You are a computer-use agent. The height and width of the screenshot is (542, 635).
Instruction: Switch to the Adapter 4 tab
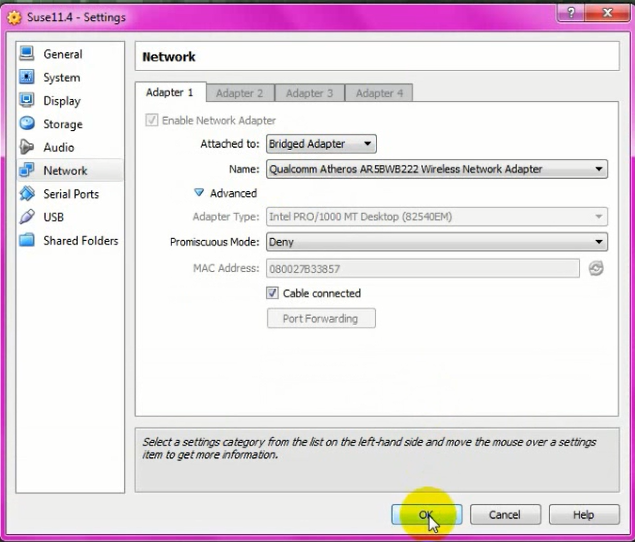379,93
